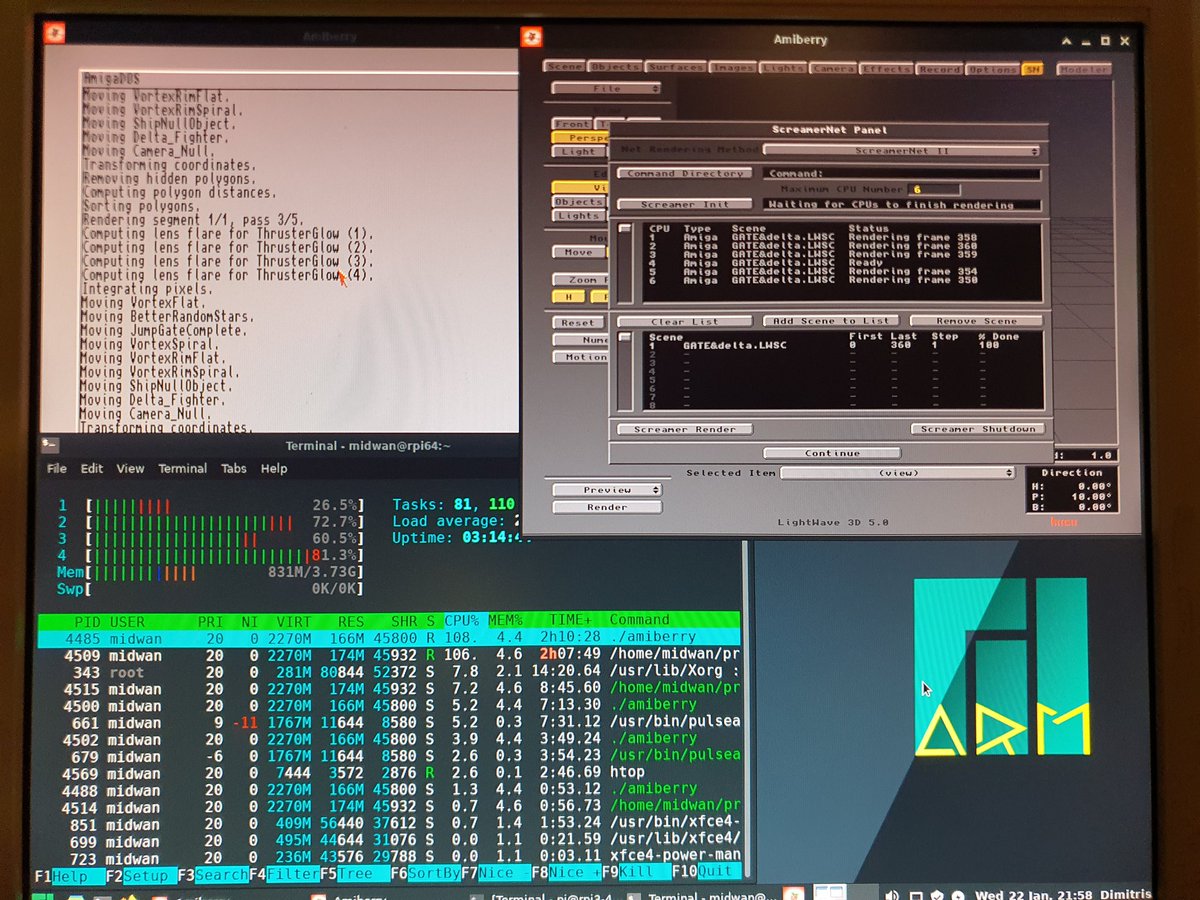Select the htop process row
Image resolution: width=1200 pixels, height=900 pixels.
390,773
